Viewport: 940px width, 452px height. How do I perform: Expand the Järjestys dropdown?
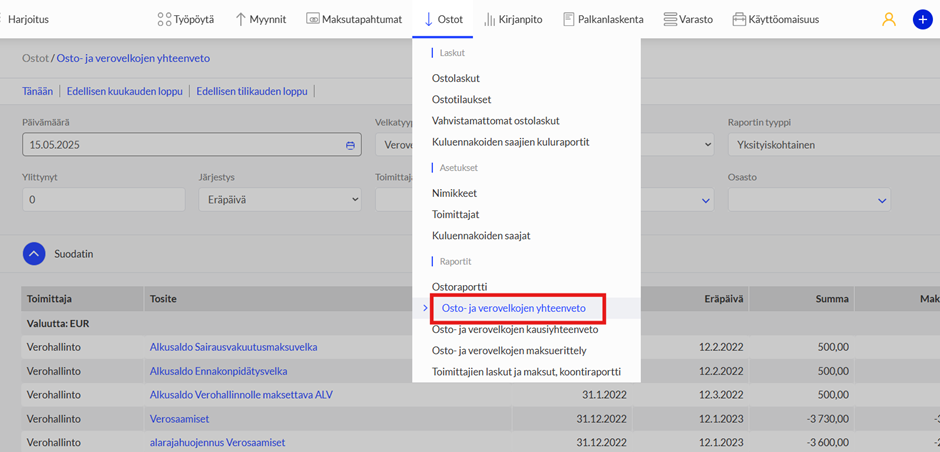click(x=279, y=200)
